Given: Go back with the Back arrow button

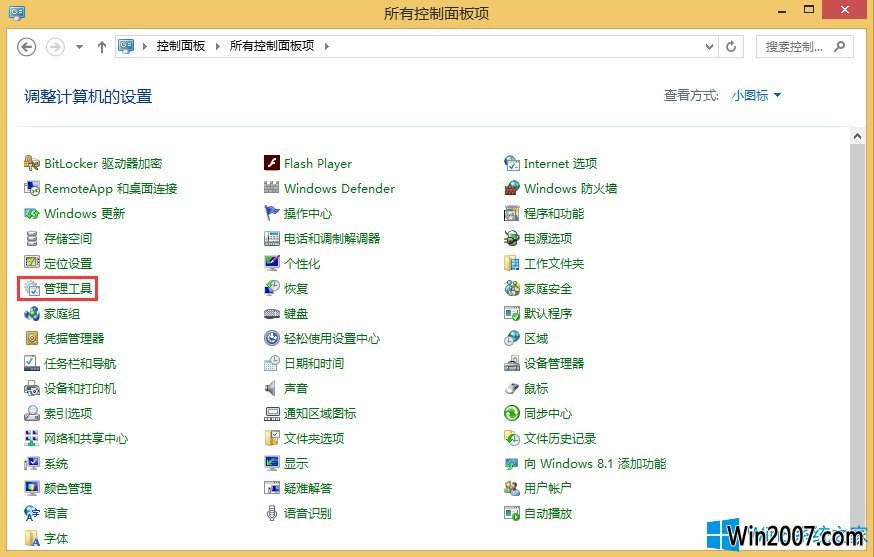Looking at the screenshot, I should point(27,47).
